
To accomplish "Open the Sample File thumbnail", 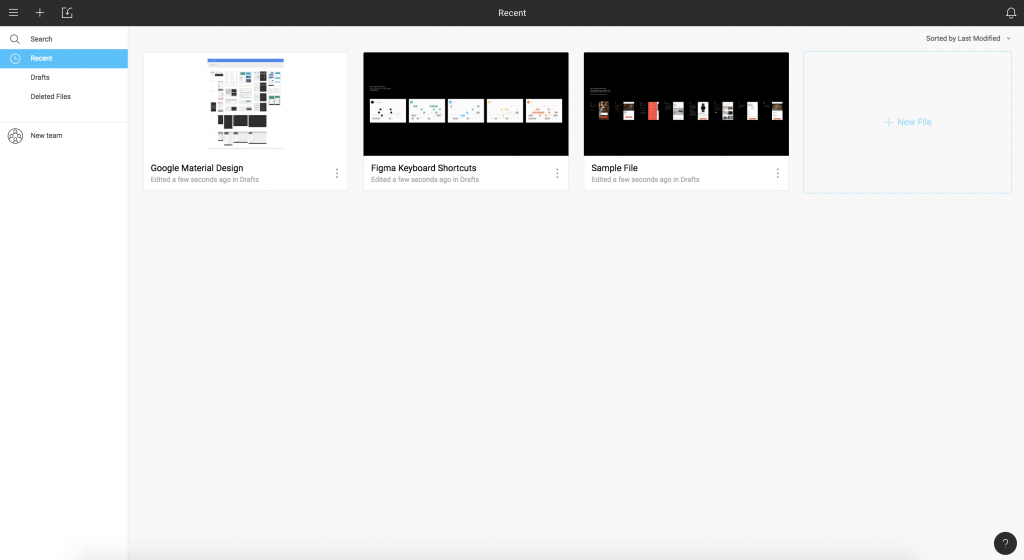I will click(x=686, y=104).
